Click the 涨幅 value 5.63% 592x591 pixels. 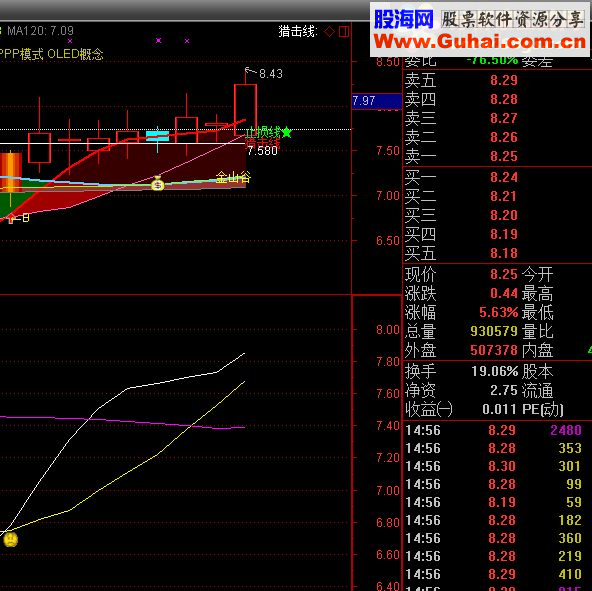coord(498,312)
